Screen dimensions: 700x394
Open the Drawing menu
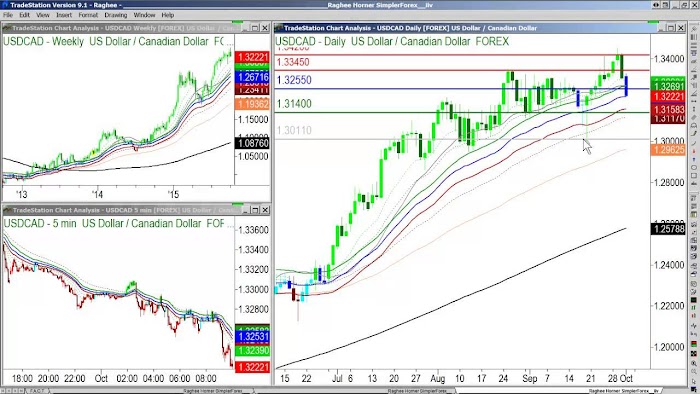[x=116, y=15]
